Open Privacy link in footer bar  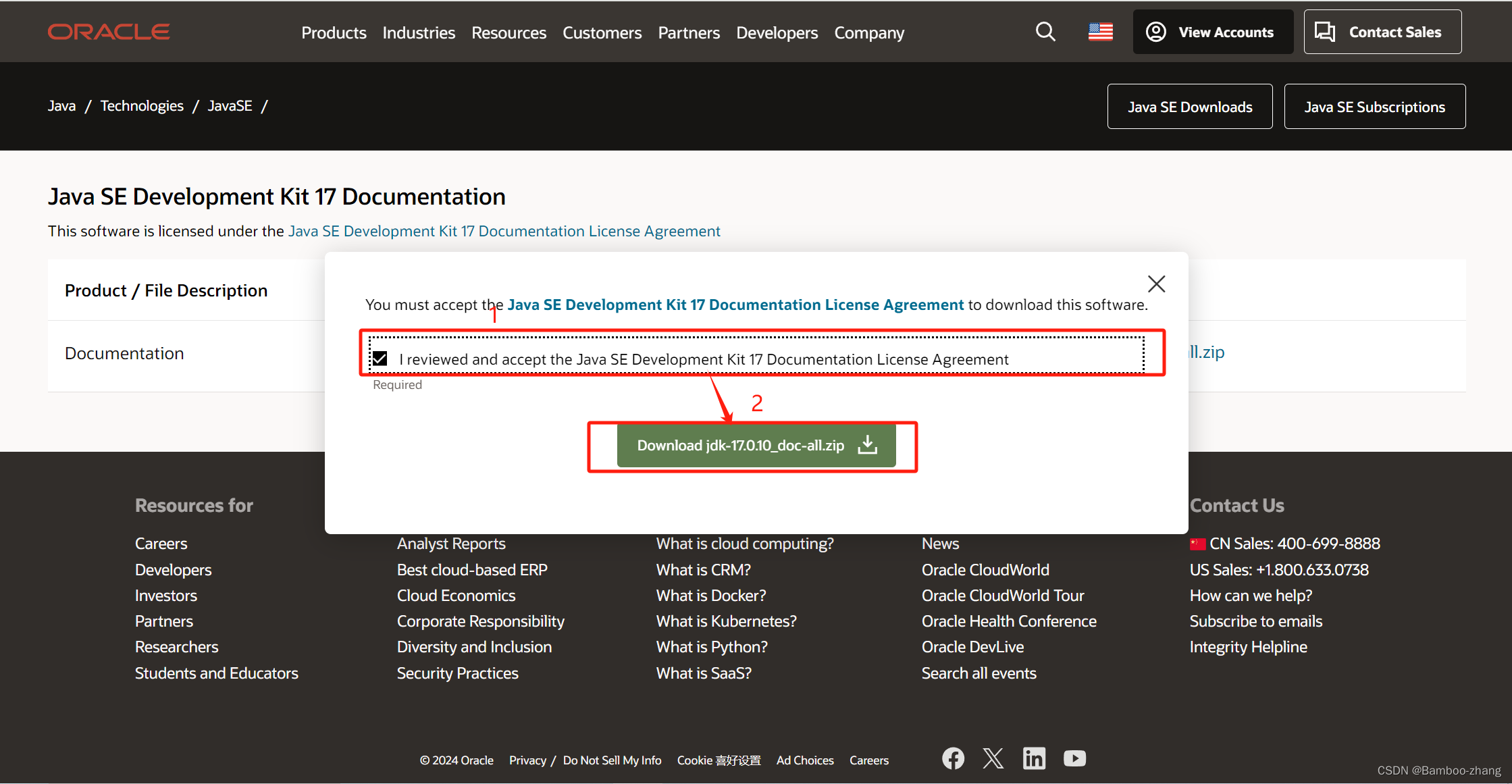tap(527, 760)
